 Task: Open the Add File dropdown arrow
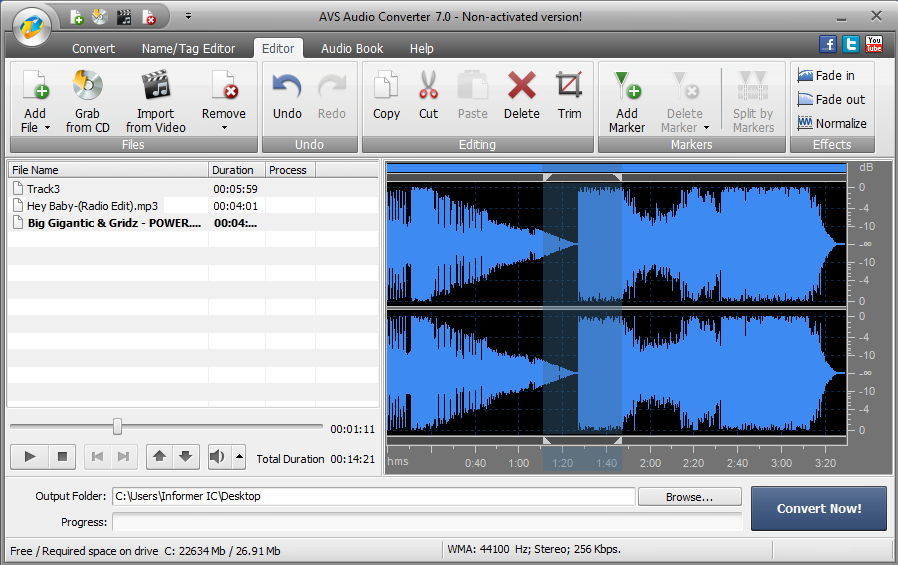(48, 128)
